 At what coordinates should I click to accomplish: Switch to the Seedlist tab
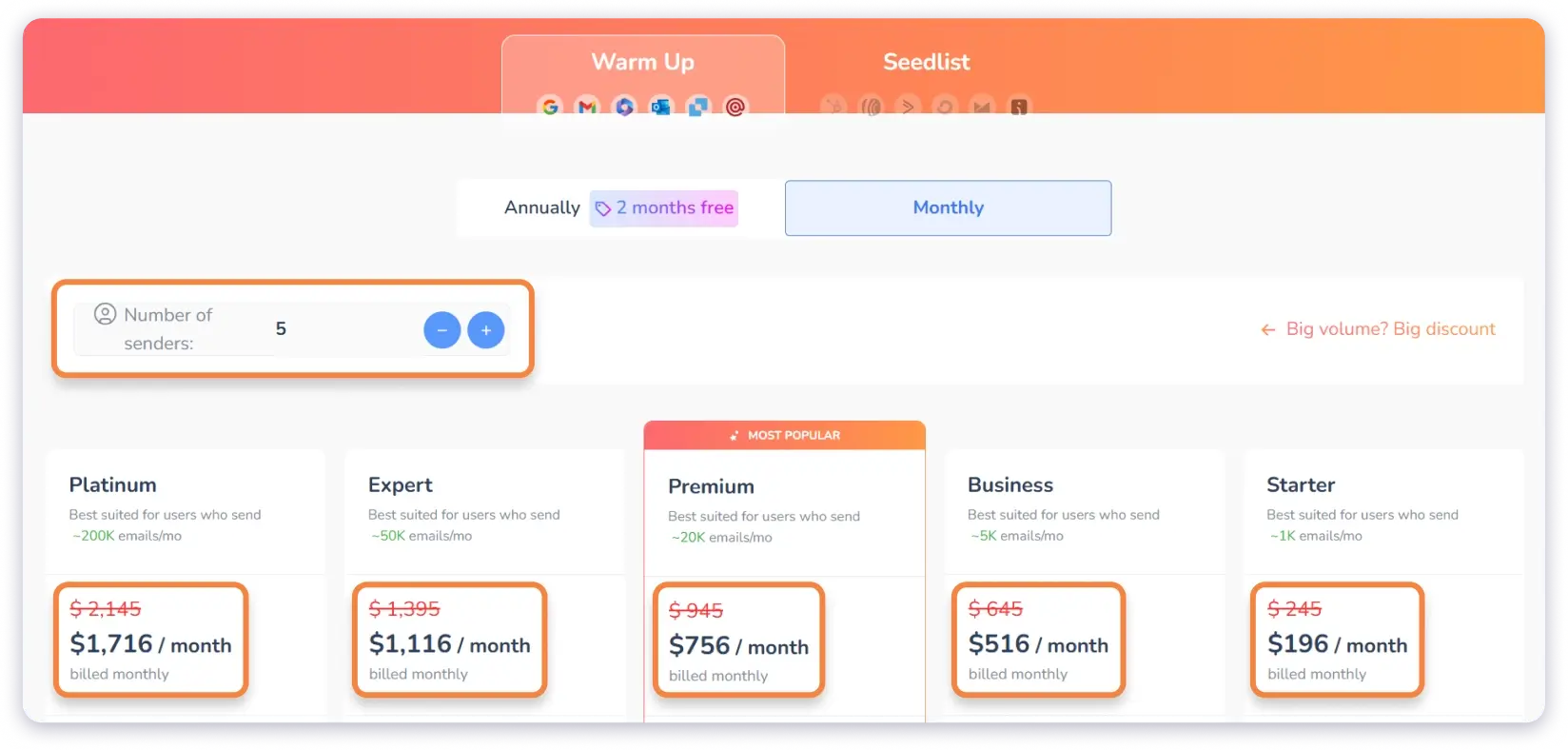tap(926, 61)
